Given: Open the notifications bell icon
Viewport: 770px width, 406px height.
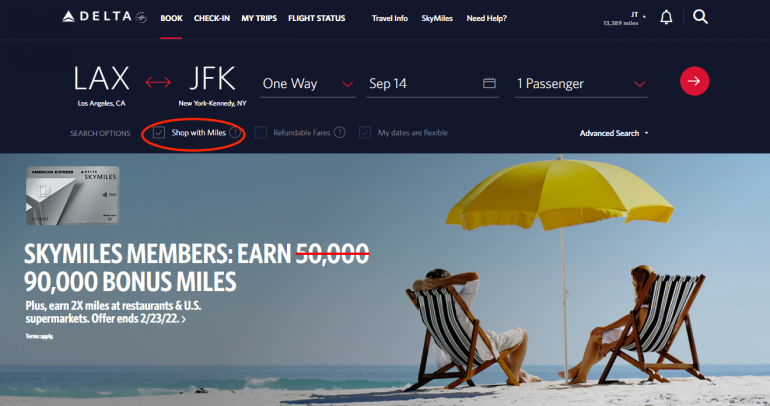Looking at the screenshot, I should tap(666, 17).
